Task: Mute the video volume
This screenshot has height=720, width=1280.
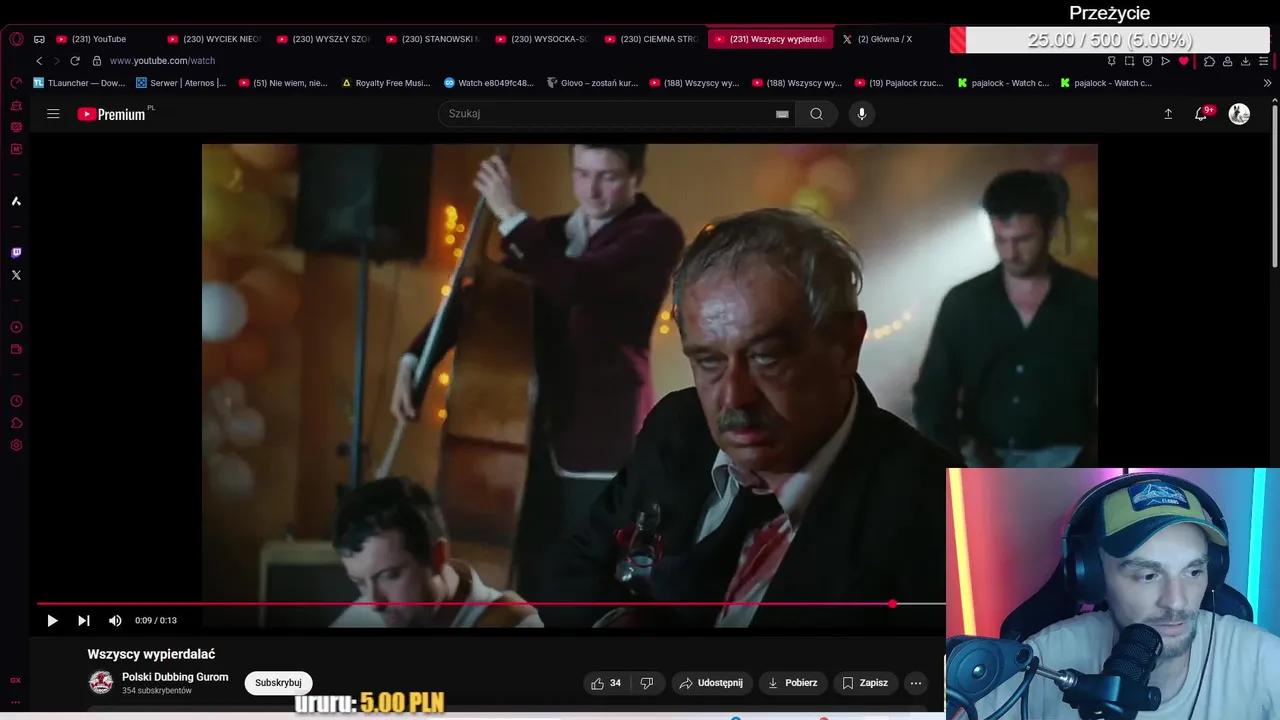Action: tap(115, 620)
